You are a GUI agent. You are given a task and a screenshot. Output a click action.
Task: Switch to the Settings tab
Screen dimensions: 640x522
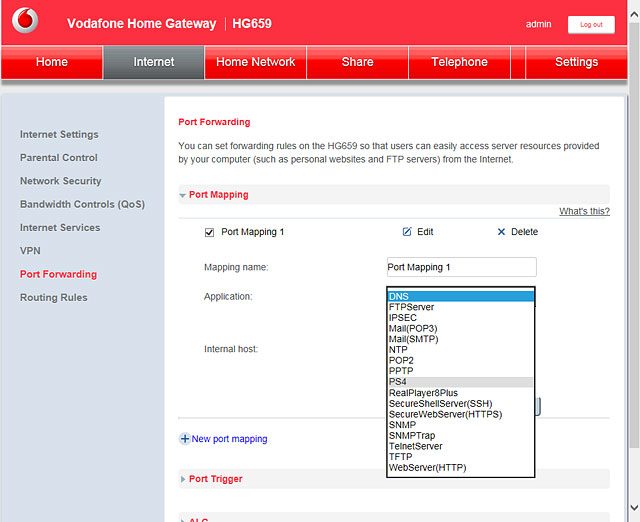click(576, 62)
